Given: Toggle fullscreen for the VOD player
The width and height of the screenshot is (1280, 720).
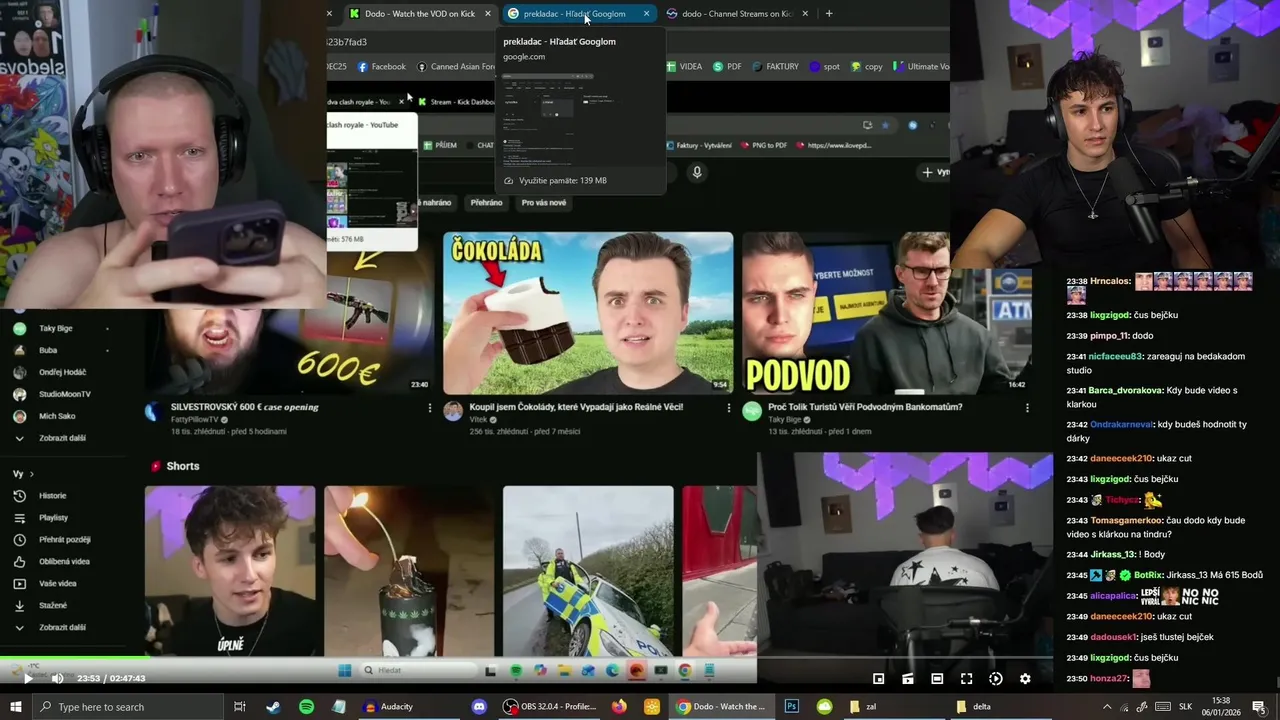Looking at the screenshot, I should 966,678.
